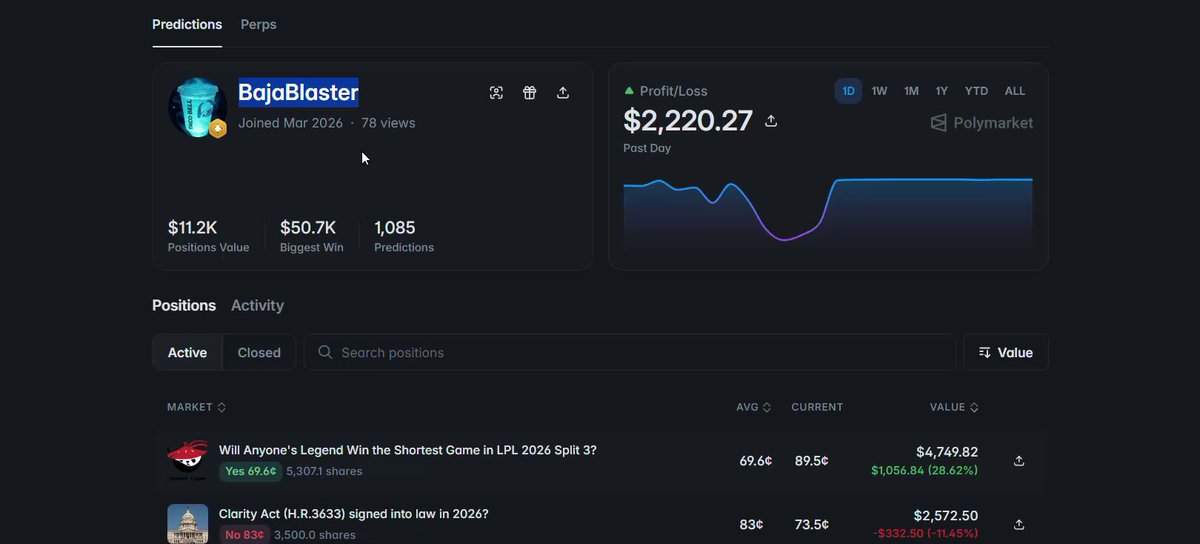
Task: Click the 73.5¢ current price
Action: tap(812, 525)
